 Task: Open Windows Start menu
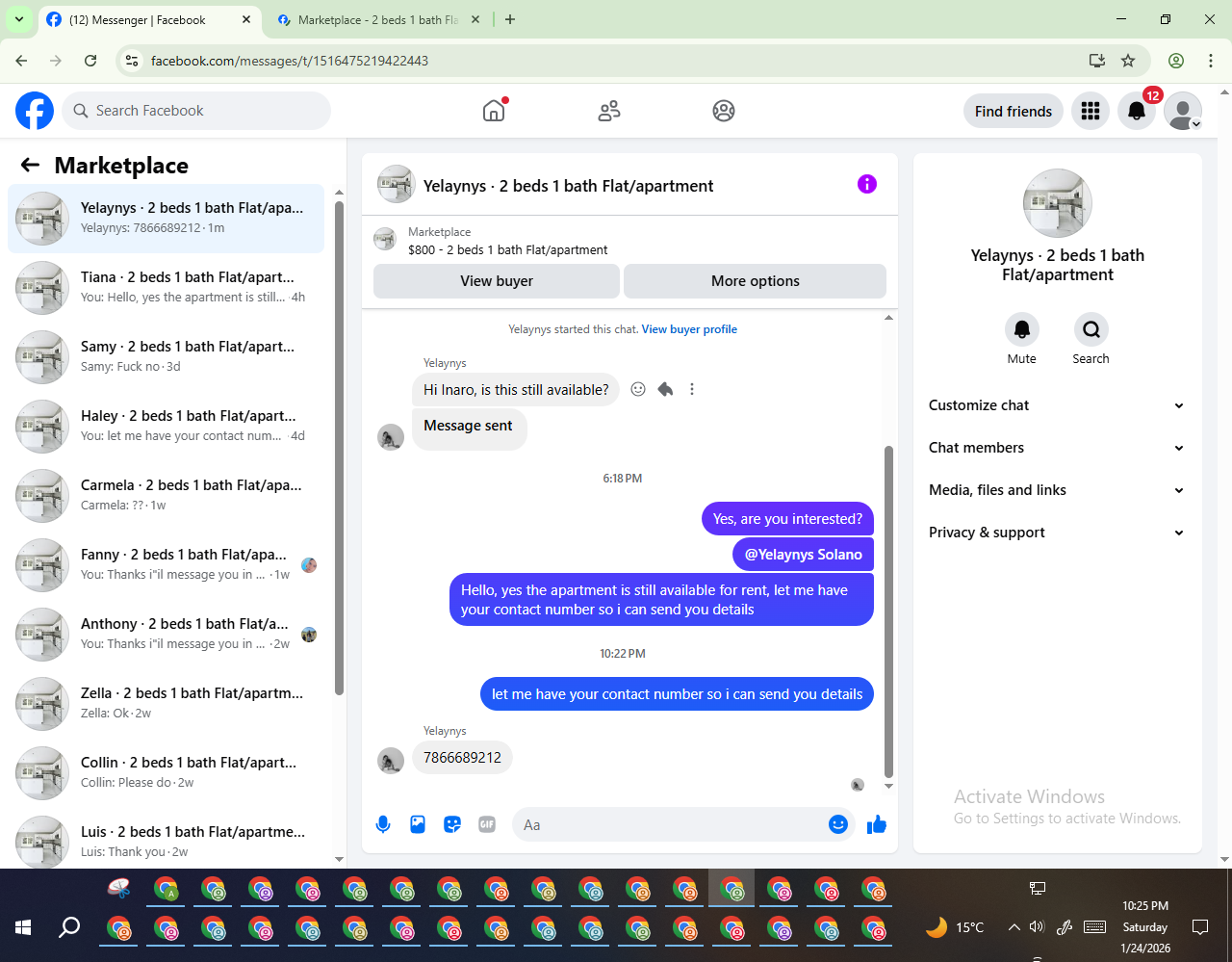(23, 927)
